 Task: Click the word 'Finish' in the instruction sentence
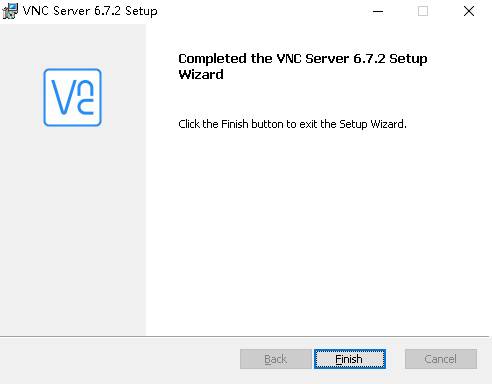tap(235, 124)
